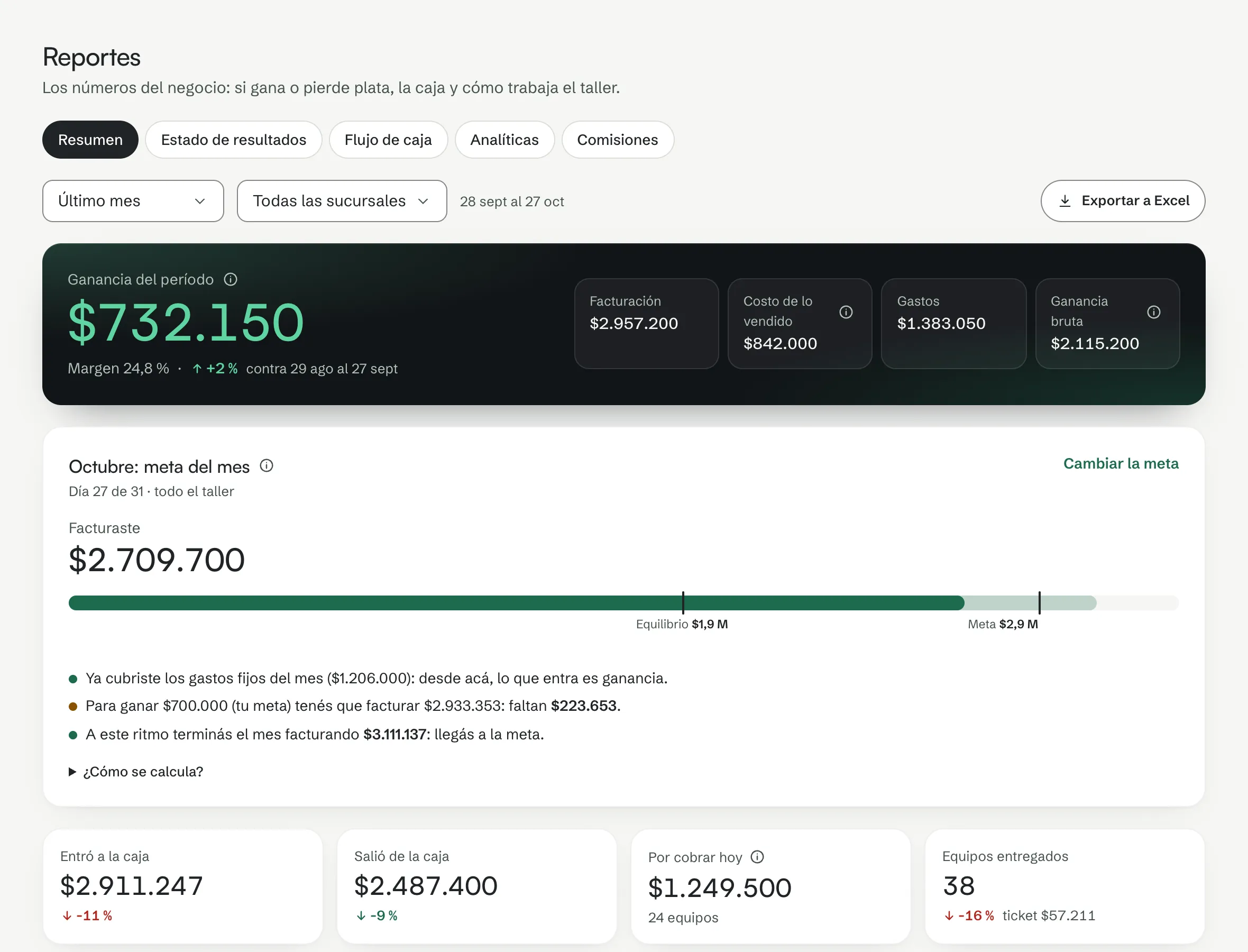Export the report to Excel
The image size is (1248, 952).
[1122, 201]
